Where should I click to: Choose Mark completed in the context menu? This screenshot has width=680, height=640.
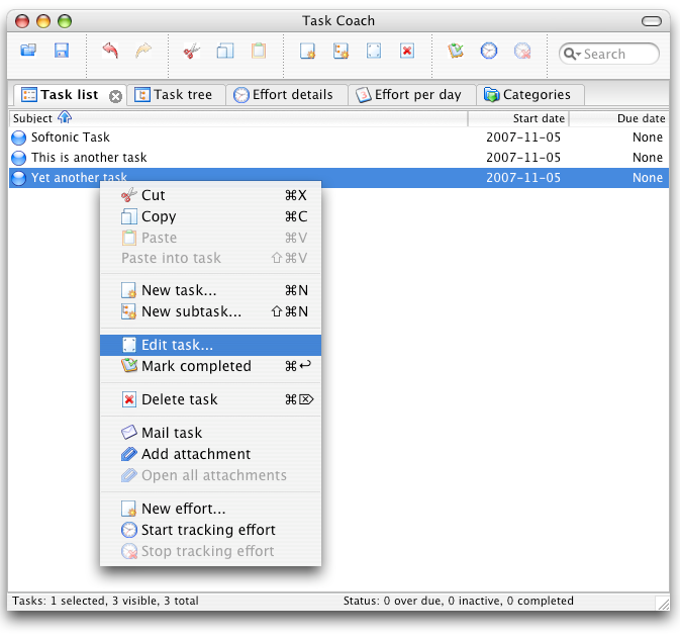210,366
